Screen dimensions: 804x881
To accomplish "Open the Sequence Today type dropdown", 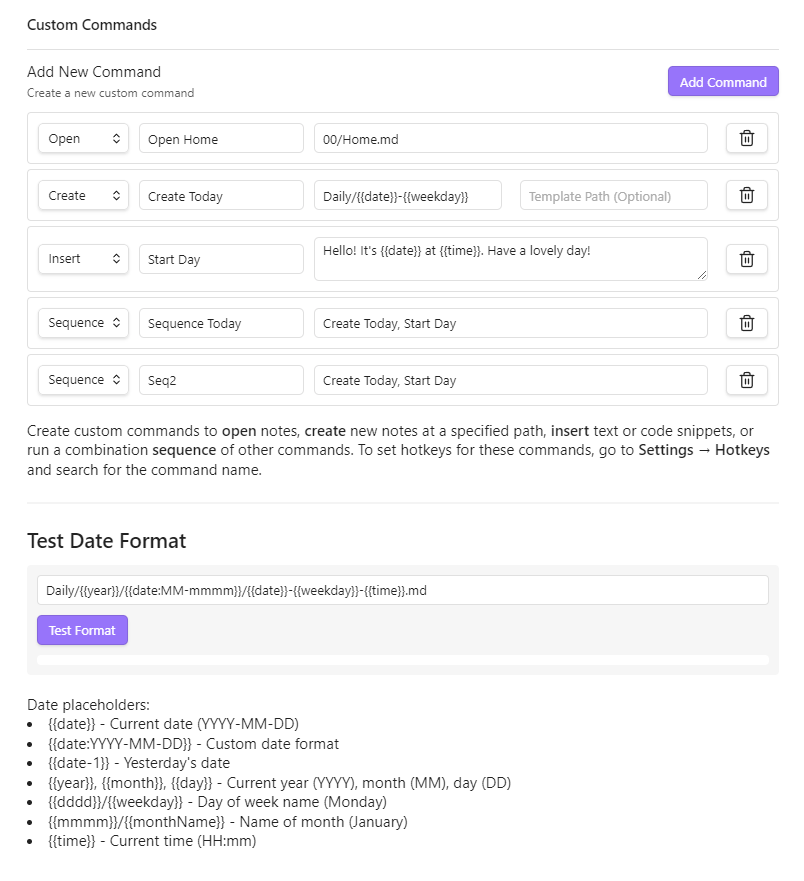I will pyautogui.click(x=83, y=322).
